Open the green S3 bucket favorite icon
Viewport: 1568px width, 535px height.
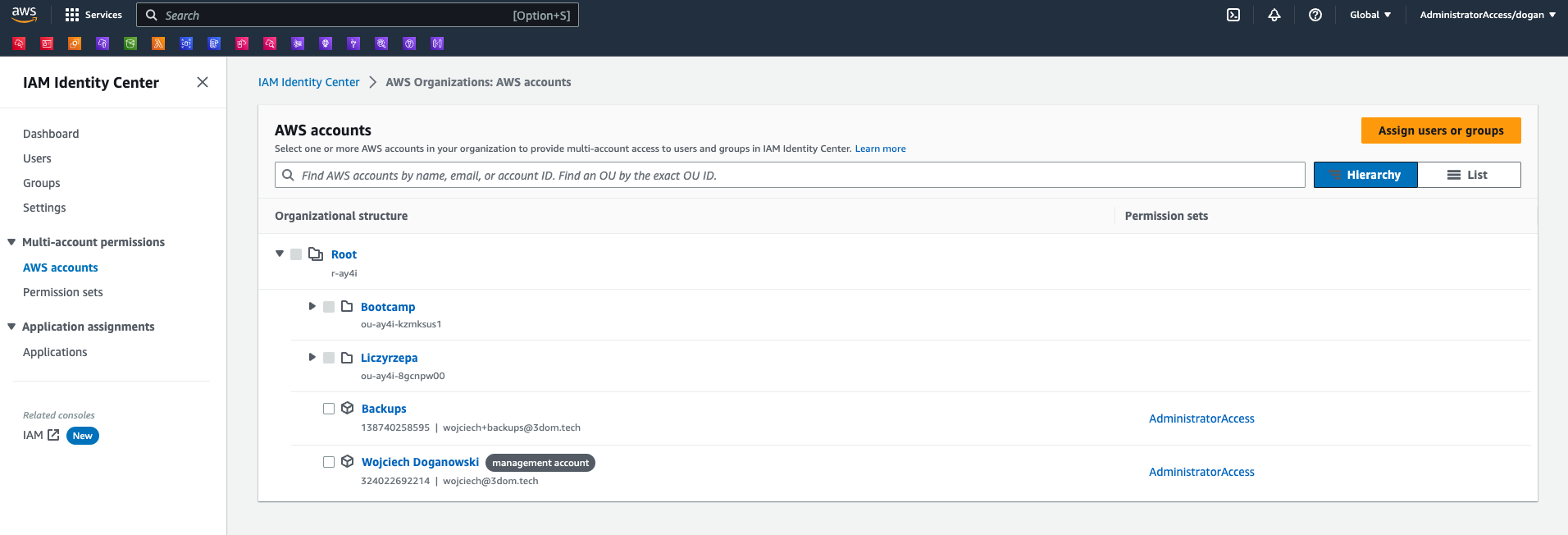coord(130,43)
